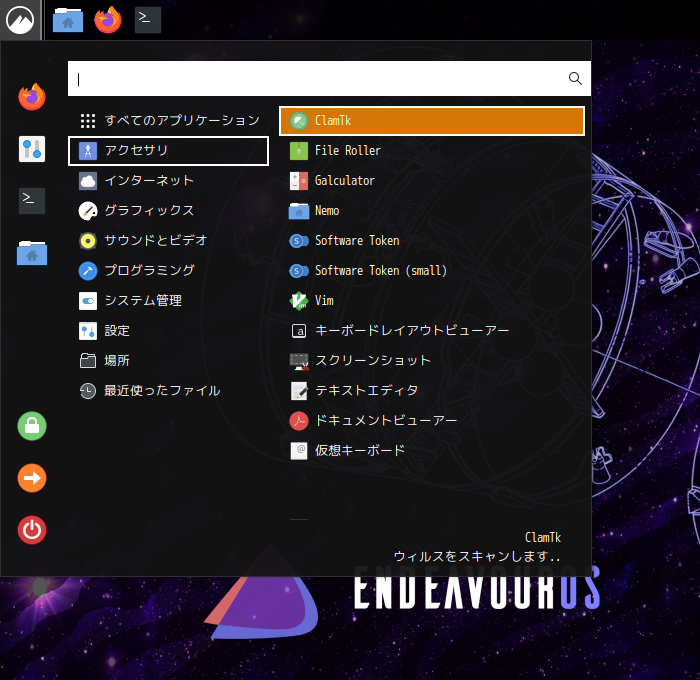This screenshot has width=700, height=680.
Task: Launch Nemo file manager entry
Action: [432, 211]
